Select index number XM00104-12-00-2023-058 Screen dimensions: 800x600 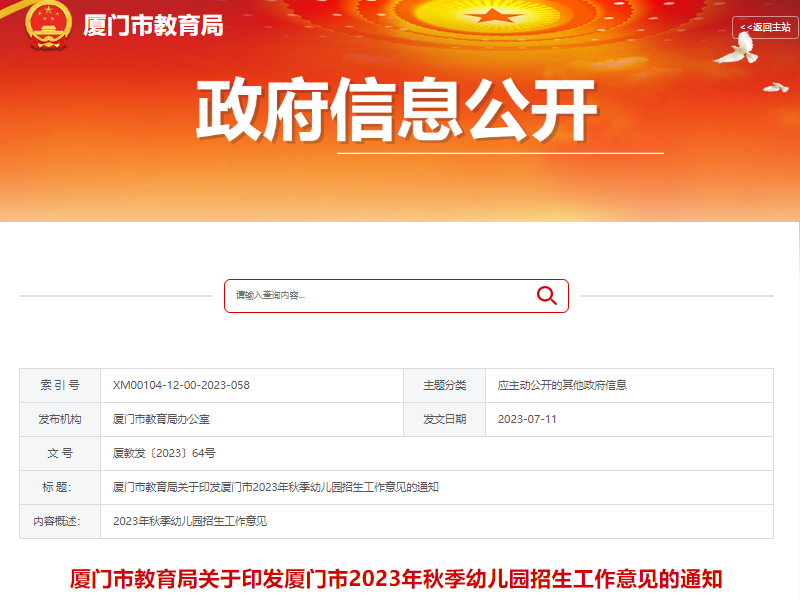(x=181, y=385)
